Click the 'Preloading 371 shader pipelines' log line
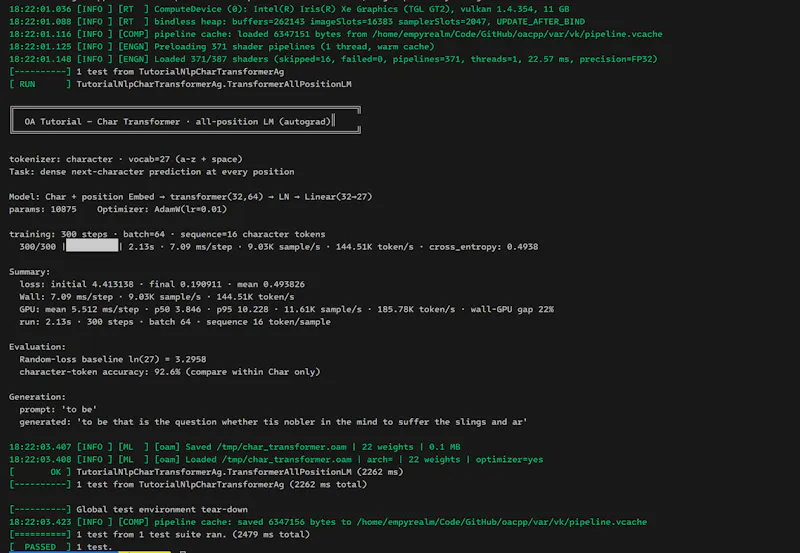The width and height of the screenshot is (800, 553). click(x=221, y=46)
